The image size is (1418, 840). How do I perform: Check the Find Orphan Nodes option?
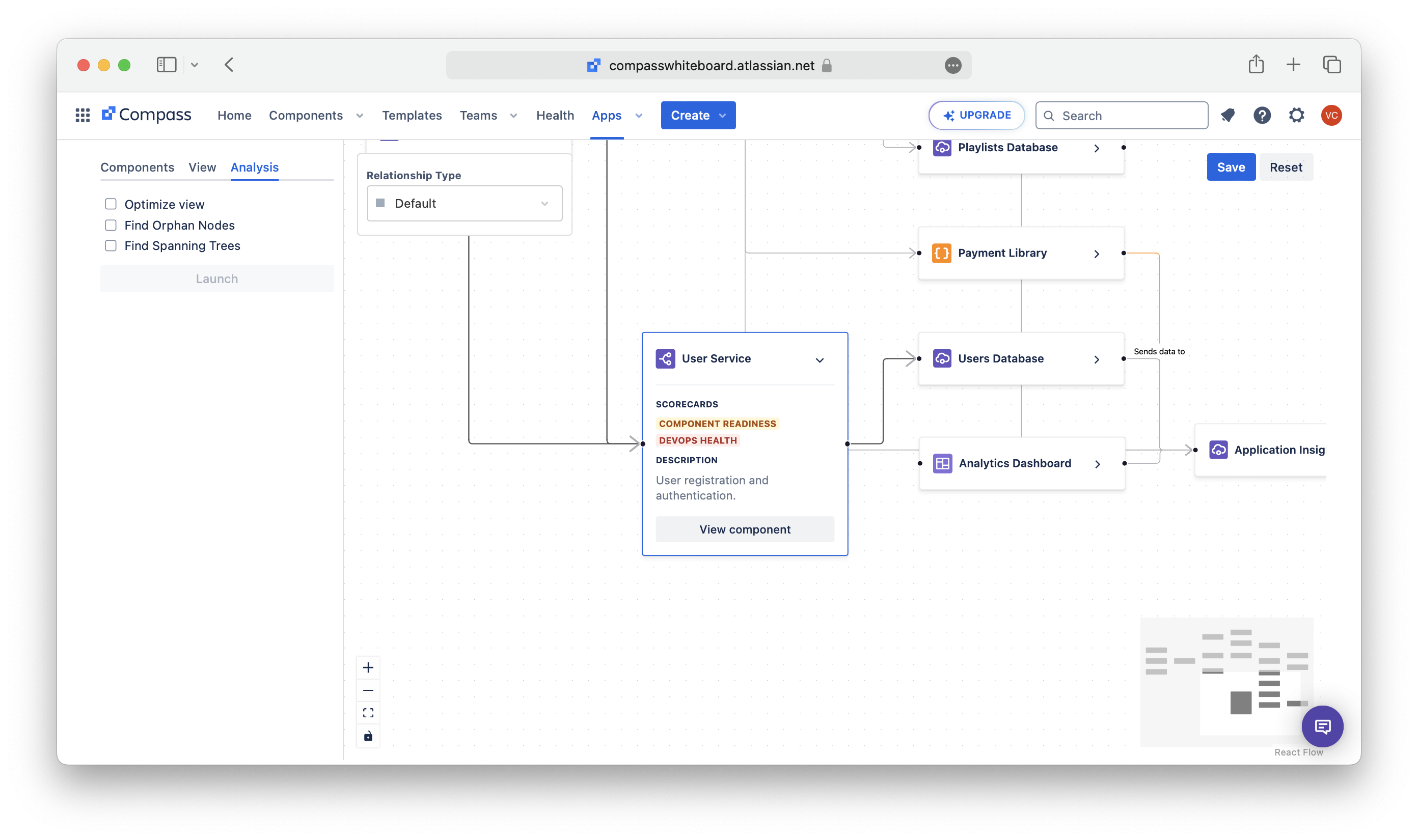[x=111, y=226]
